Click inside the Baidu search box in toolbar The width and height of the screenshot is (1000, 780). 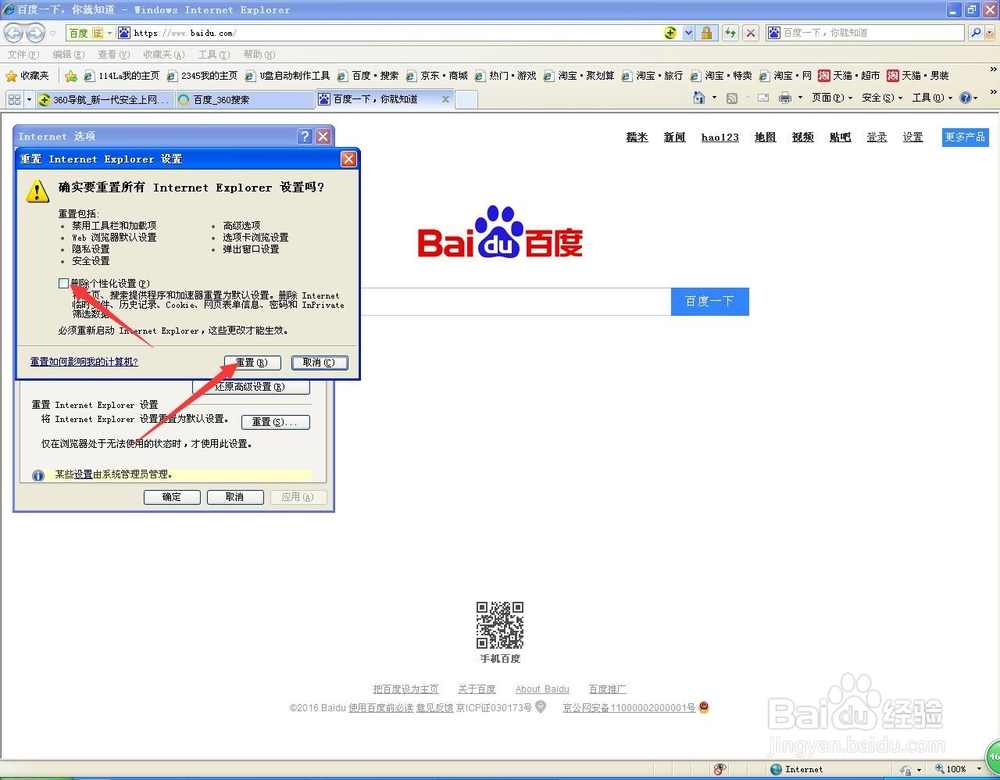pyautogui.click(x=871, y=33)
